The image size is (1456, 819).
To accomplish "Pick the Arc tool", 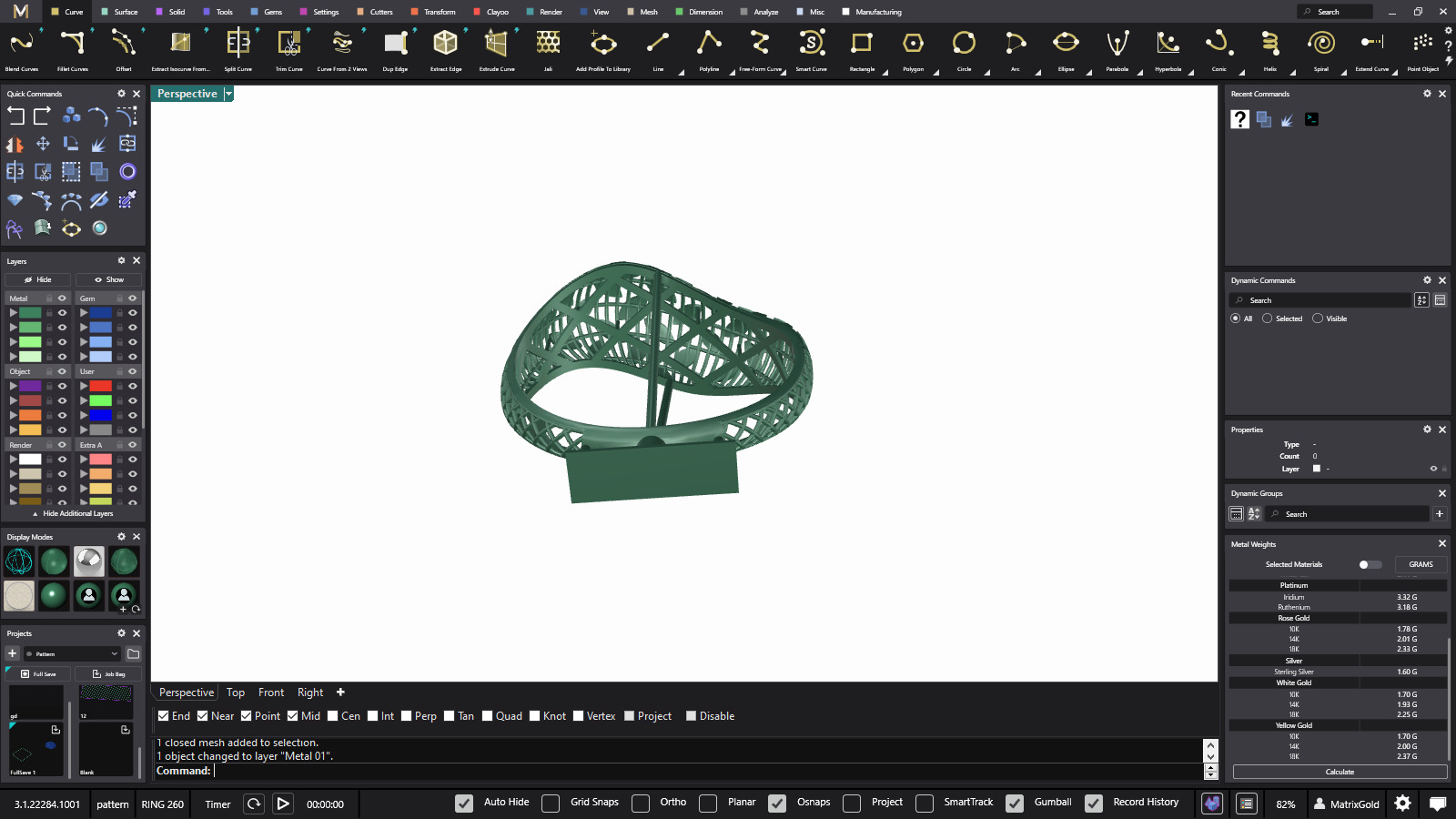I will [x=1015, y=49].
